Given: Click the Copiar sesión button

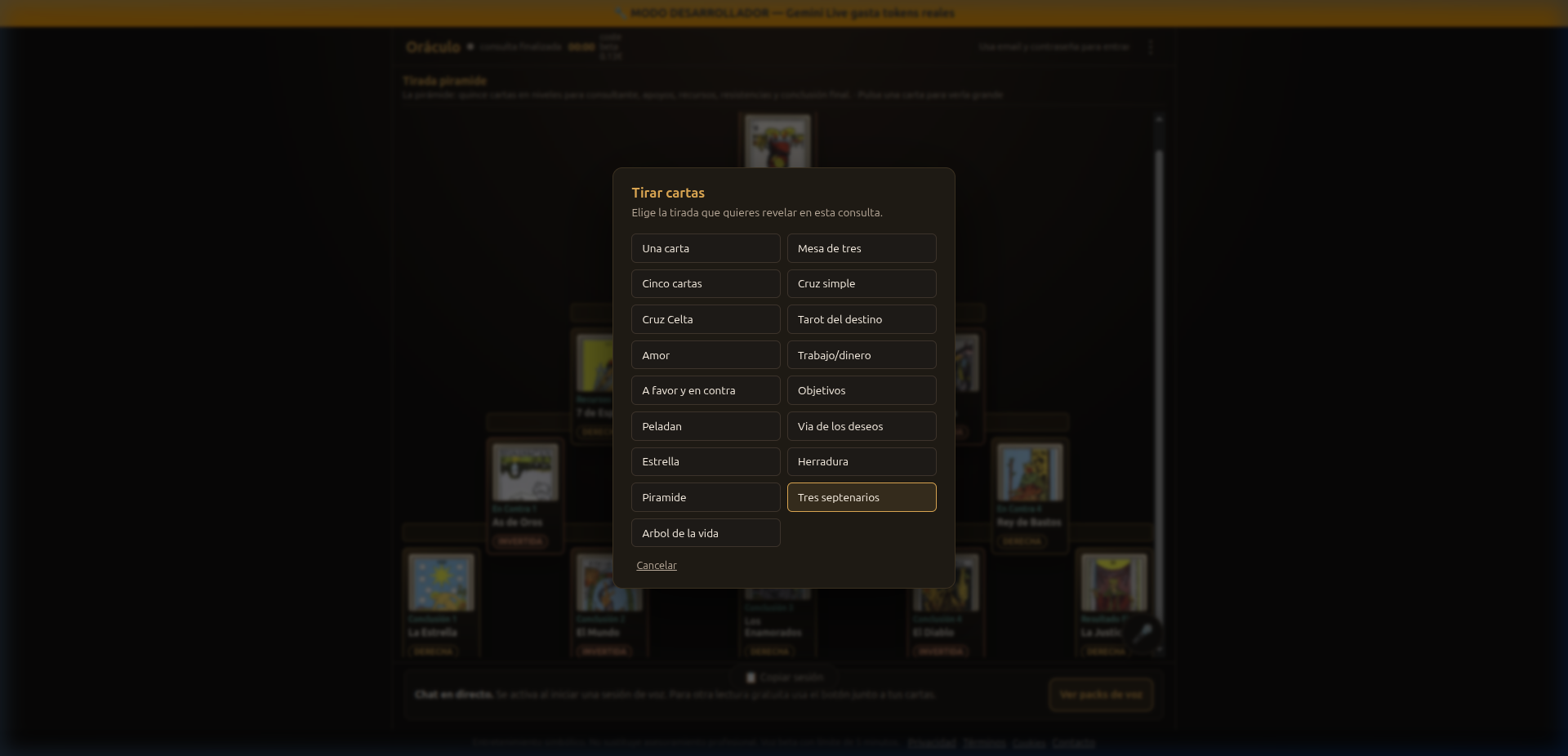Looking at the screenshot, I should pyautogui.click(x=785, y=678).
